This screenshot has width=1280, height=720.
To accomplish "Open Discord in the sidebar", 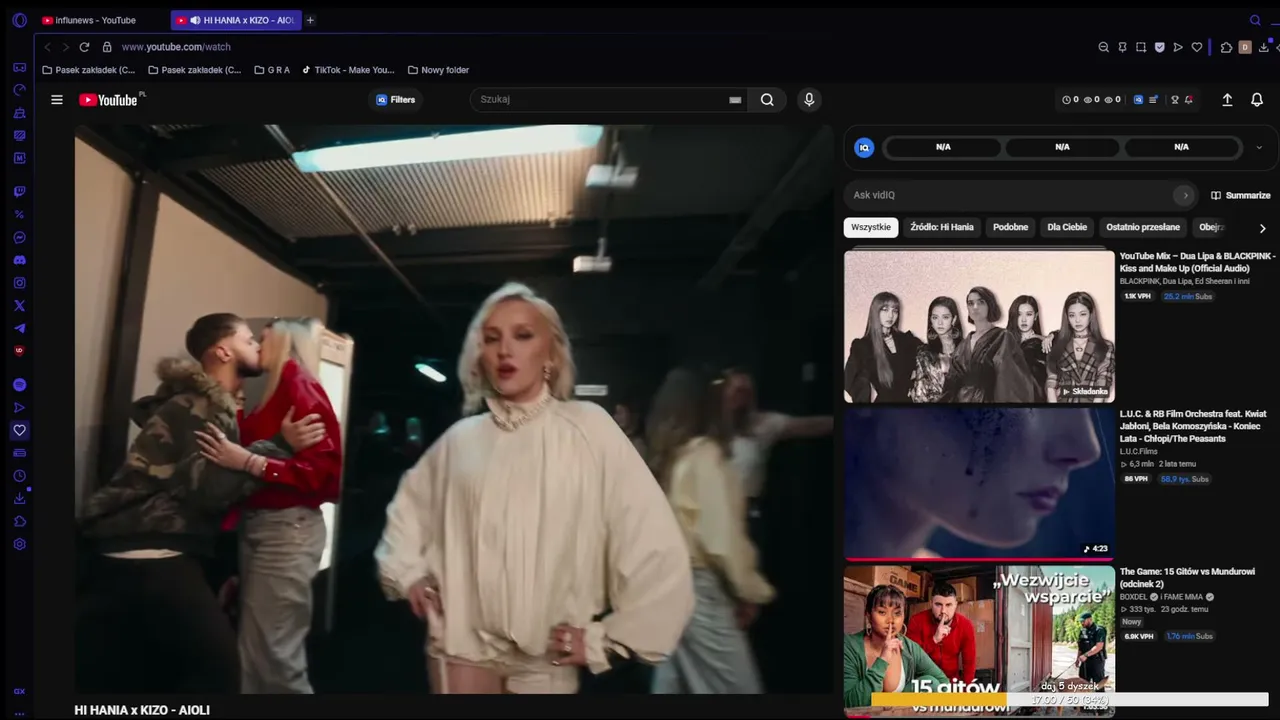I will (x=19, y=260).
